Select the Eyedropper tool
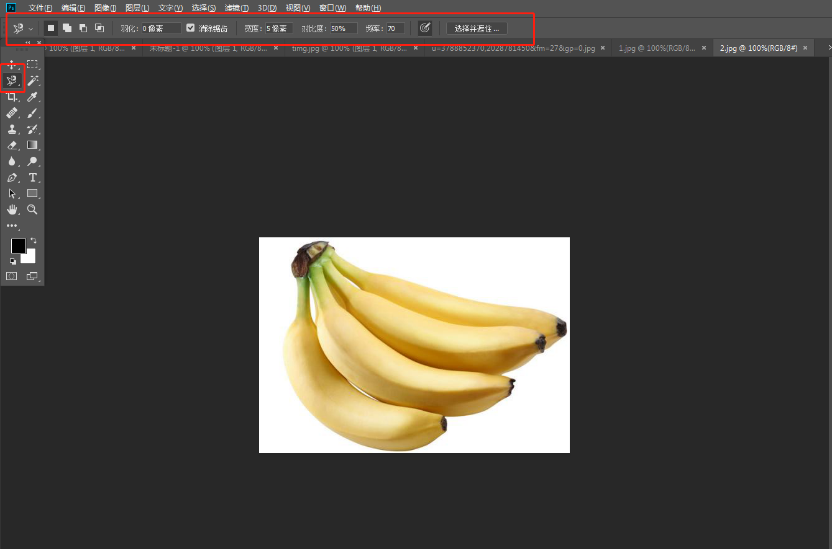The width and height of the screenshot is (832, 549). click(32, 97)
